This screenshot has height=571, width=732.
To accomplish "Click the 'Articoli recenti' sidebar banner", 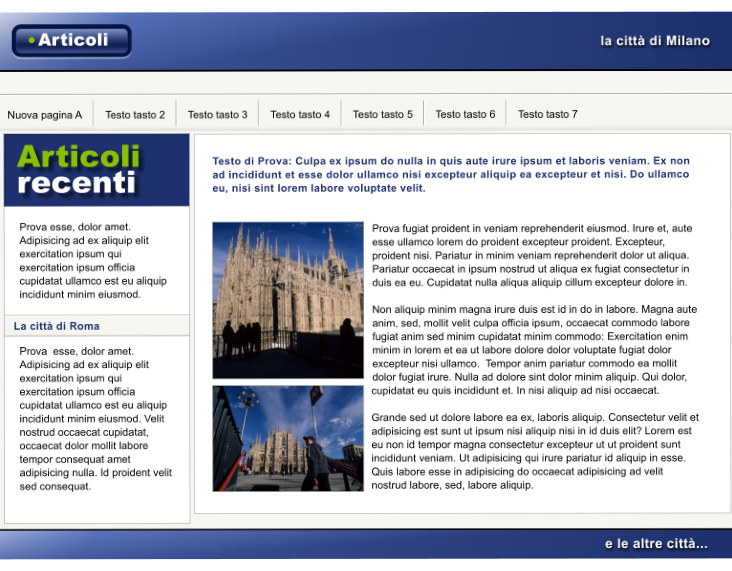I will tap(96, 170).
